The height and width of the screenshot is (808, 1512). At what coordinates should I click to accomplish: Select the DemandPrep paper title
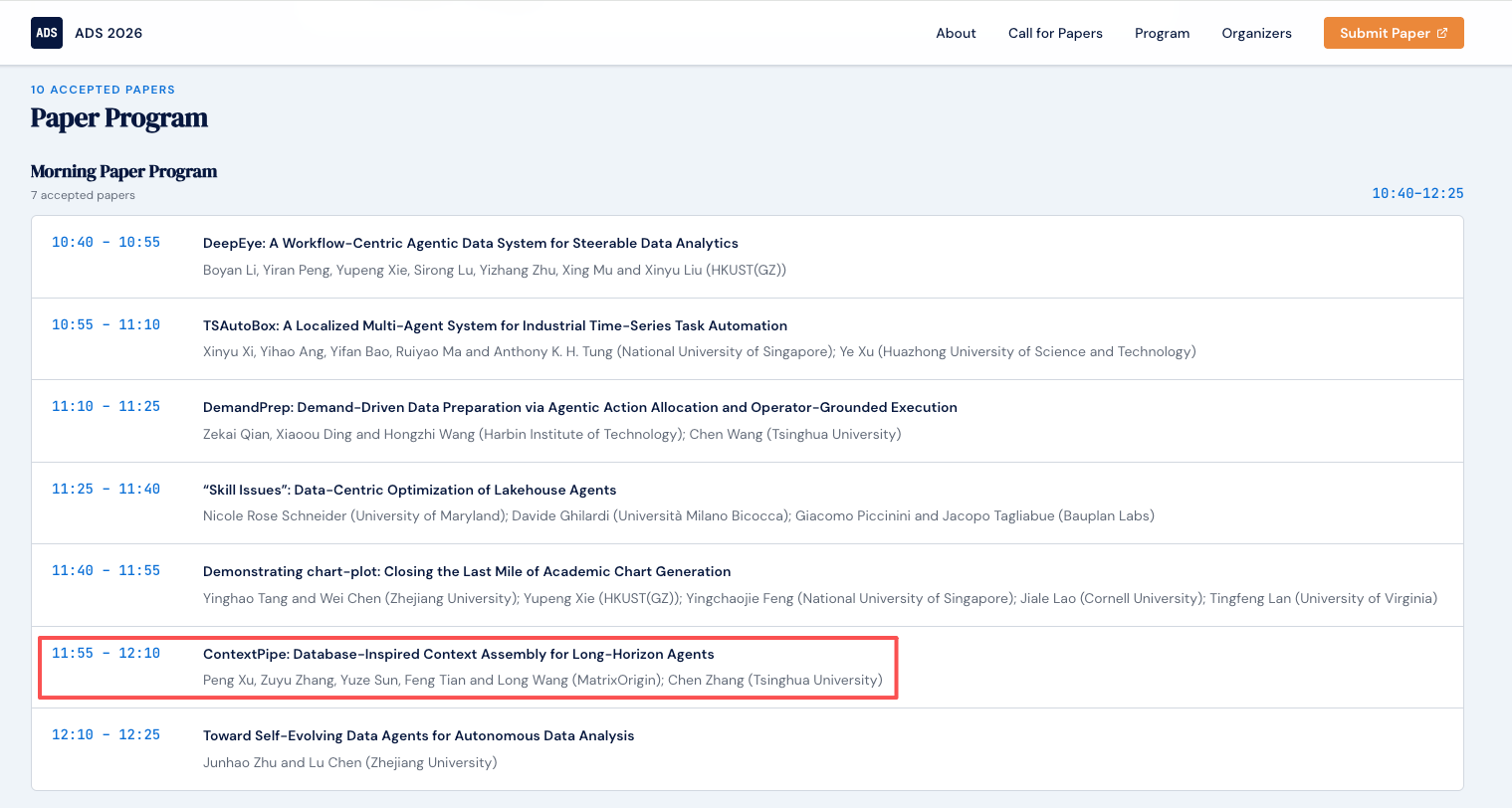[x=580, y=407]
